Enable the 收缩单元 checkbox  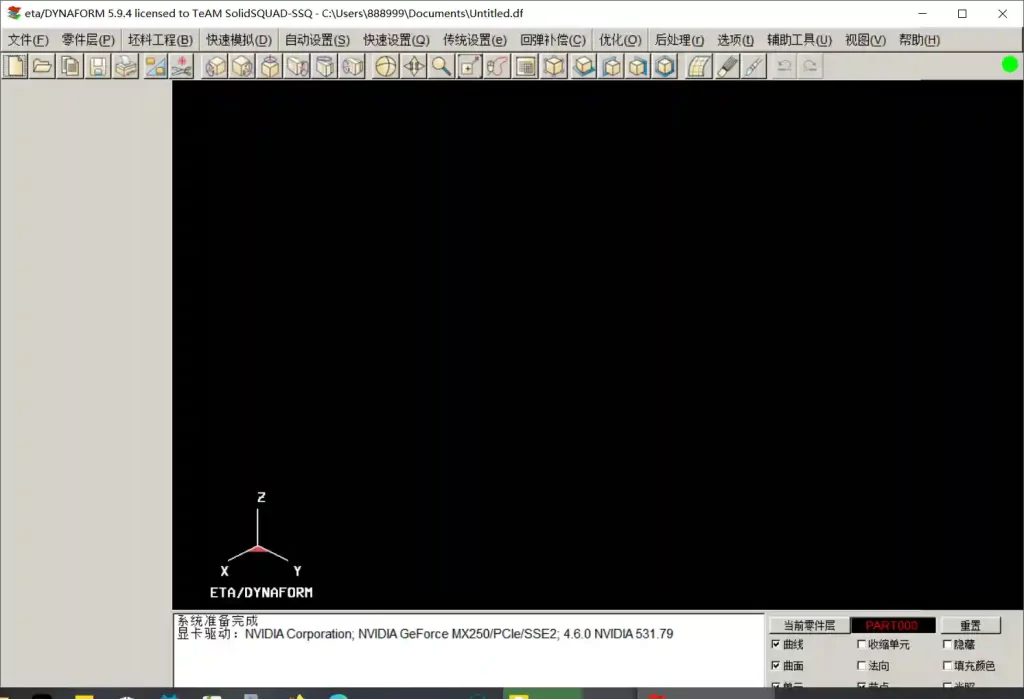862,645
